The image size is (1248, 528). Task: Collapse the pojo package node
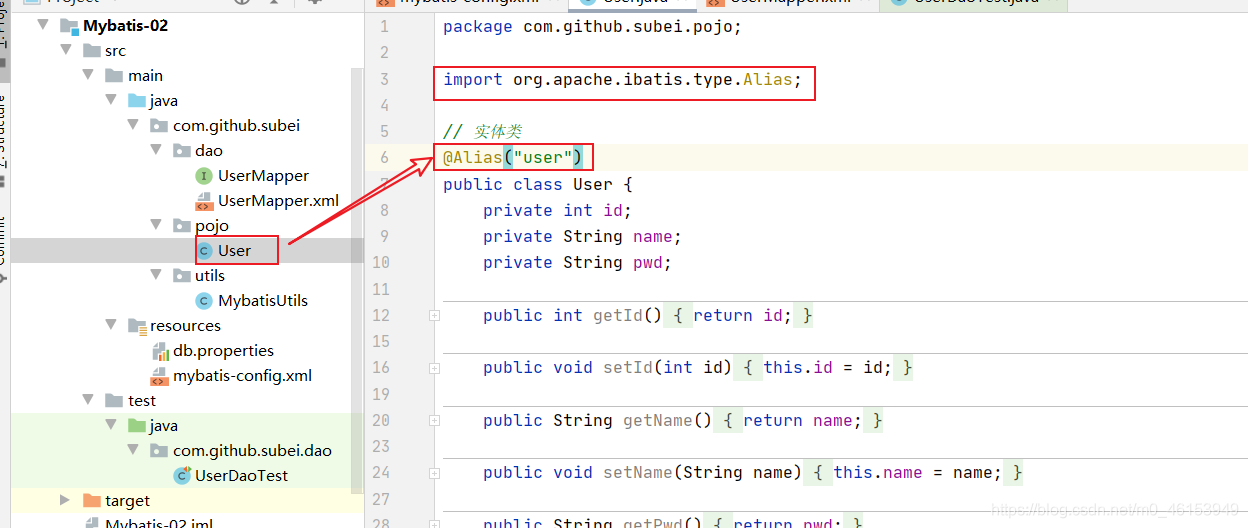156,226
